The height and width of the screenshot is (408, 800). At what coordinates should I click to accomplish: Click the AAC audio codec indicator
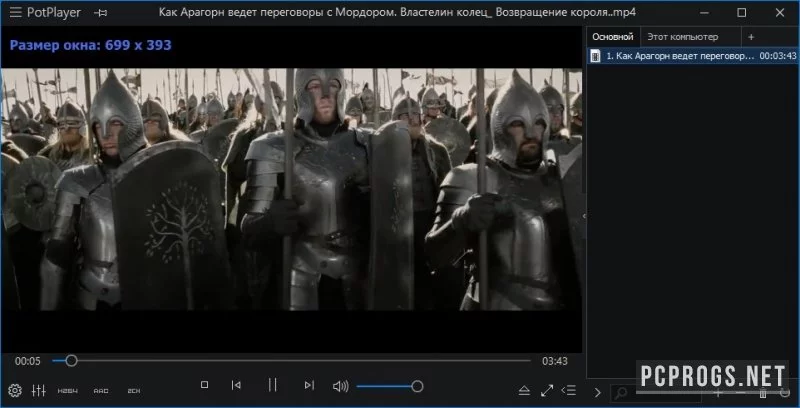101,391
